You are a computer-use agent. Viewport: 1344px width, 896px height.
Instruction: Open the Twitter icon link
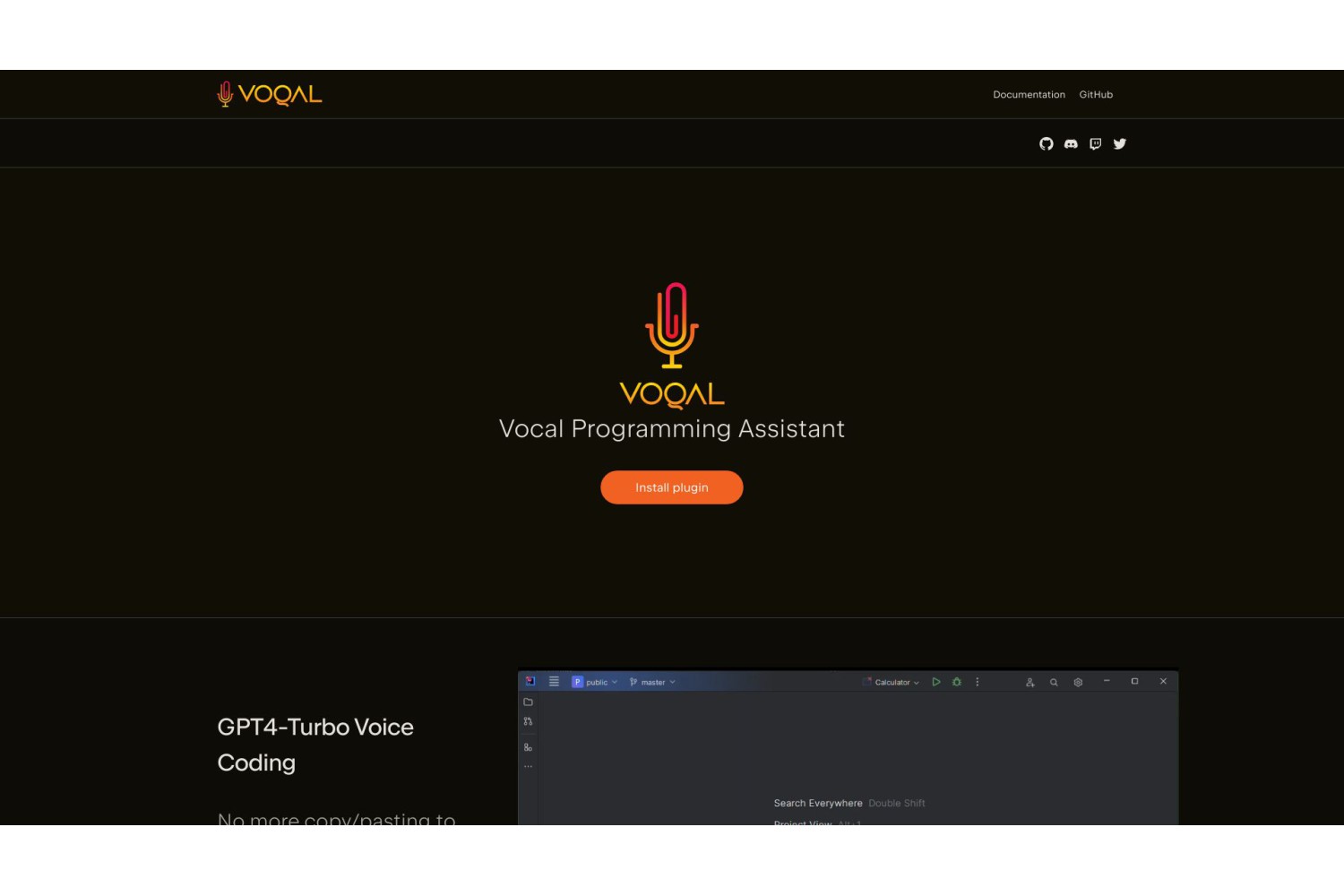click(x=1120, y=143)
